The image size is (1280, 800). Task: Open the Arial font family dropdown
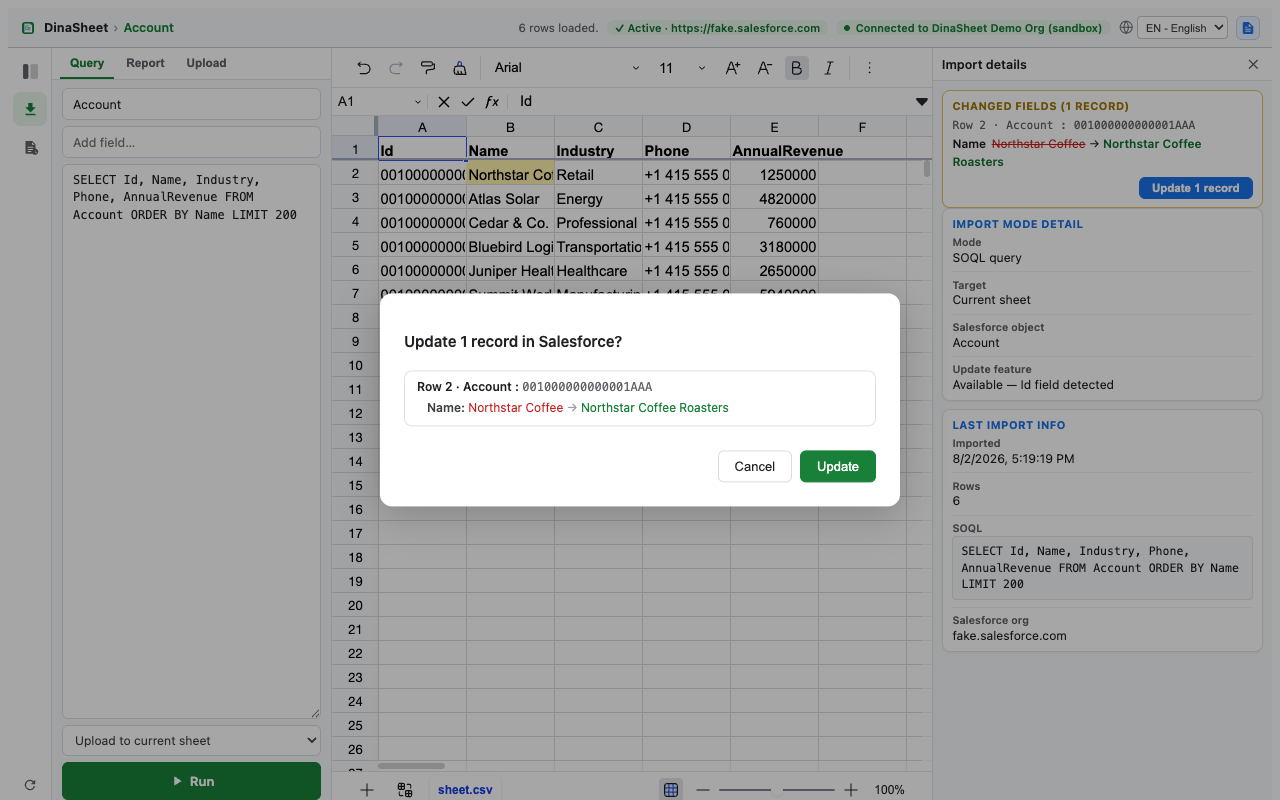pos(567,68)
